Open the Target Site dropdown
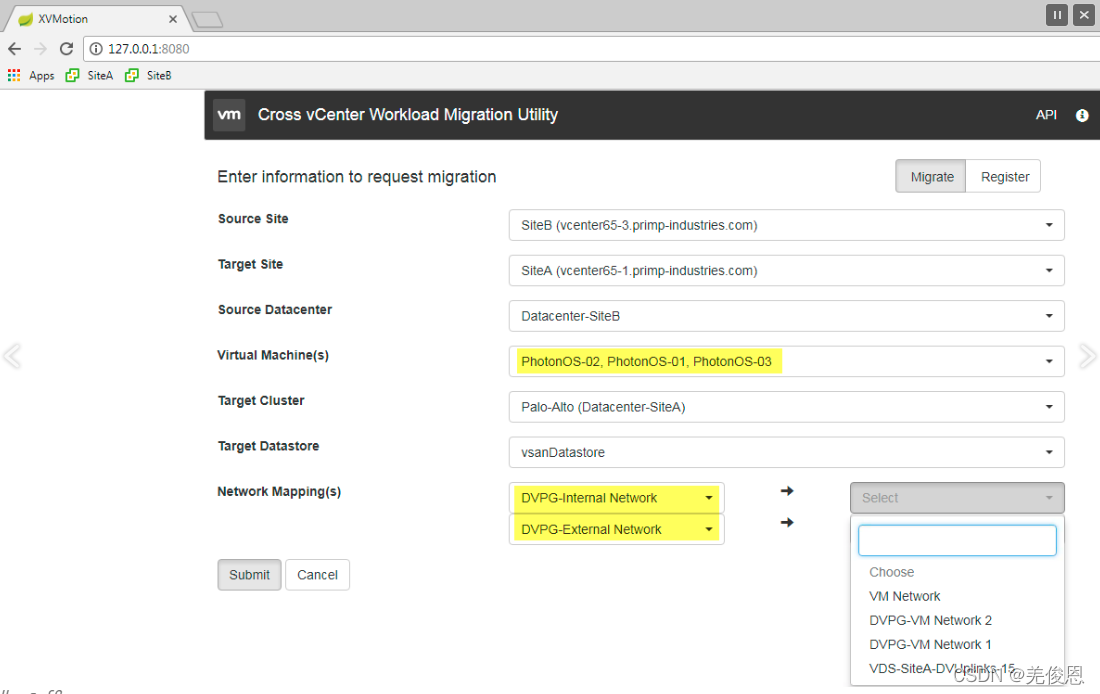1100x694 pixels. (x=786, y=271)
